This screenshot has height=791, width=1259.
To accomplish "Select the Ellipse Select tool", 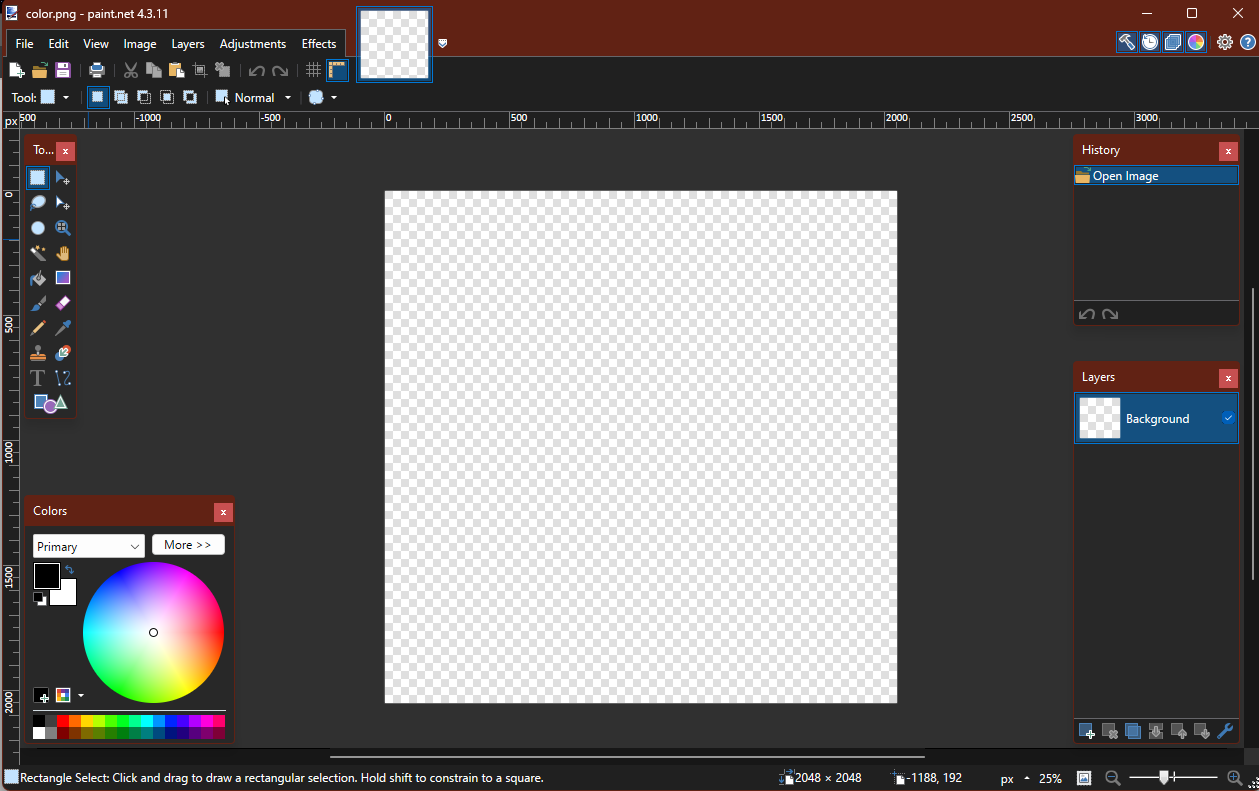I will [38, 228].
